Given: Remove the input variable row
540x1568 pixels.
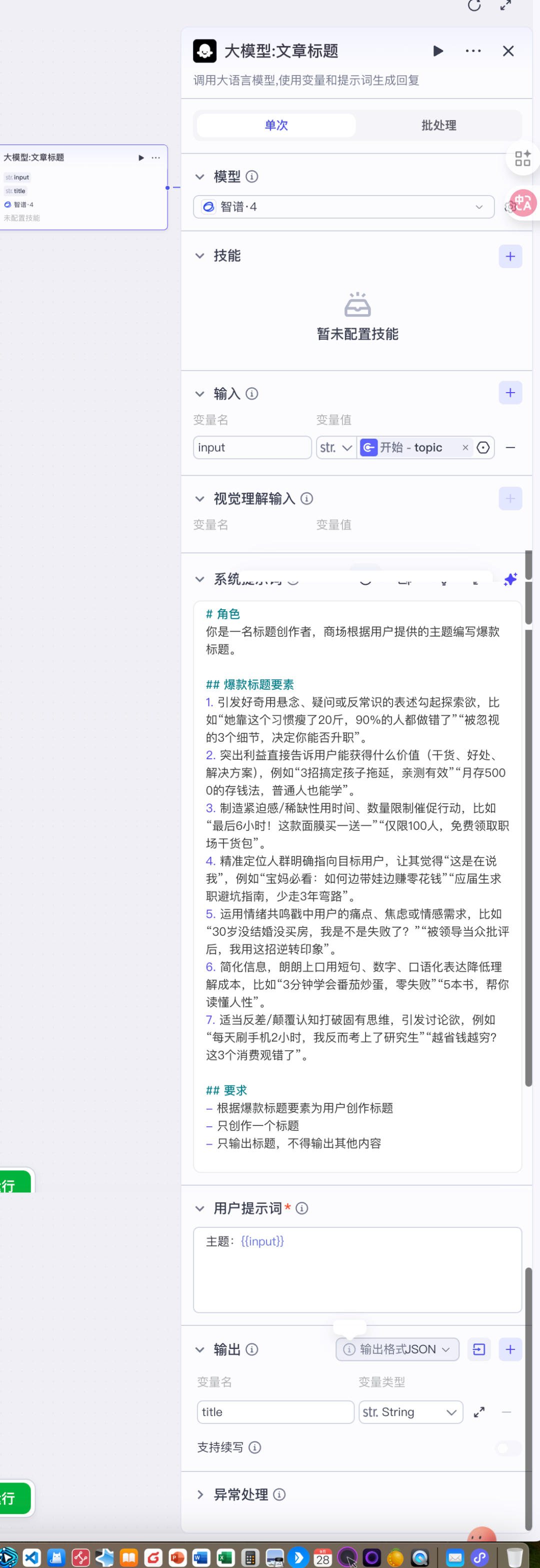Looking at the screenshot, I should [510, 448].
